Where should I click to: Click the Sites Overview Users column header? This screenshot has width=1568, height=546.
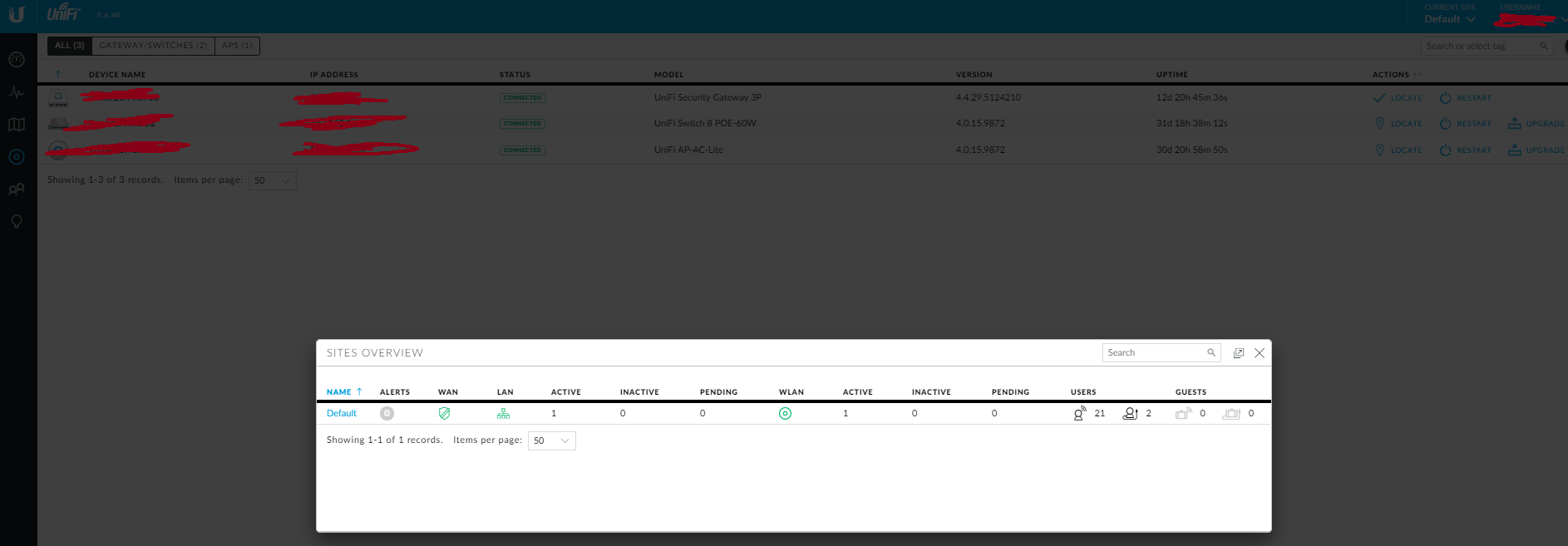[x=1083, y=392]
